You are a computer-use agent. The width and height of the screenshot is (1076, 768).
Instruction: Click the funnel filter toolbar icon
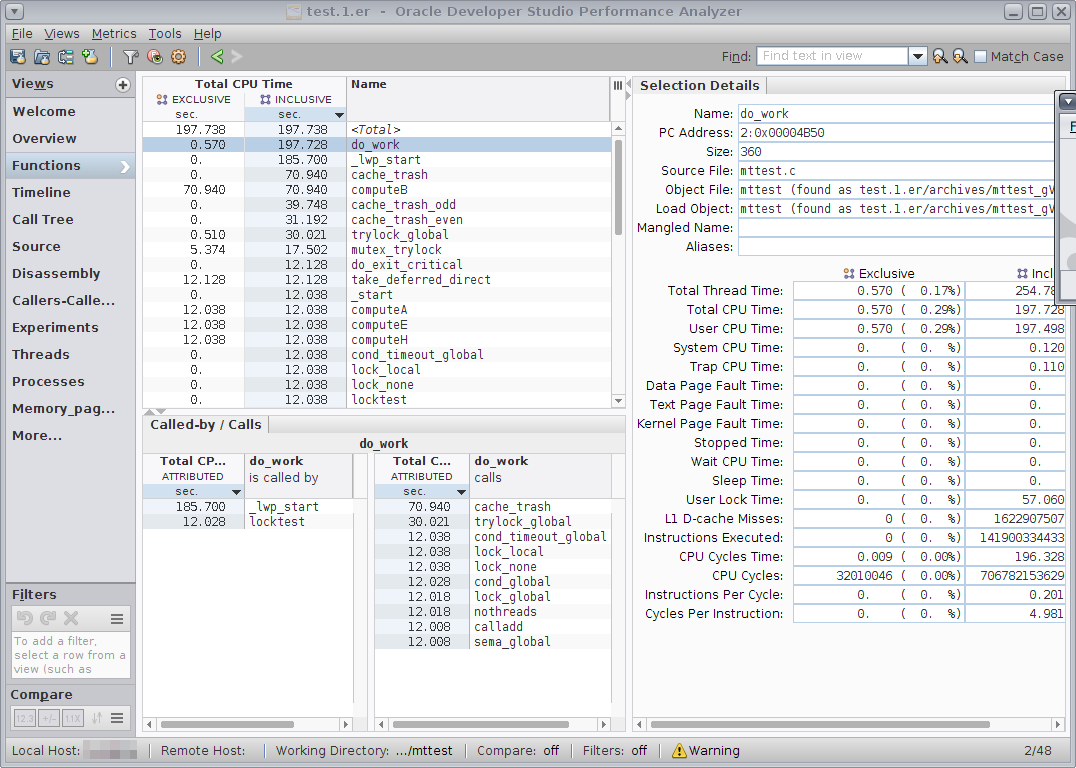tap(130, 57)
